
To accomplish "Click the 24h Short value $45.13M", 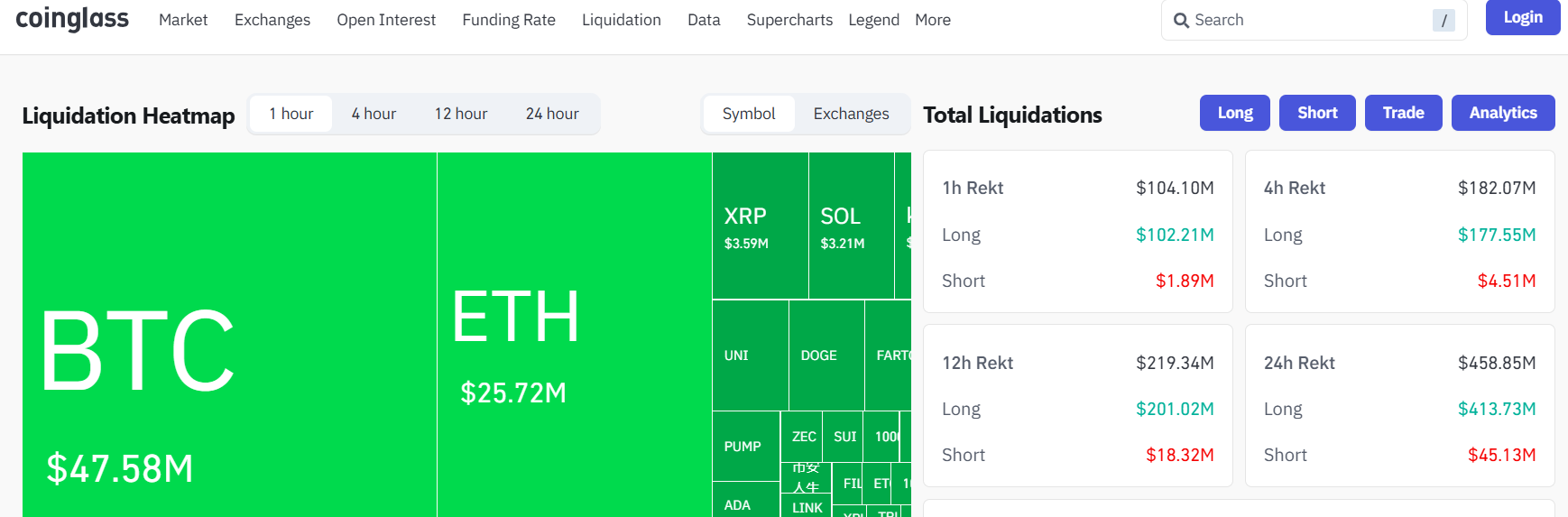I will pos(1502,455).
